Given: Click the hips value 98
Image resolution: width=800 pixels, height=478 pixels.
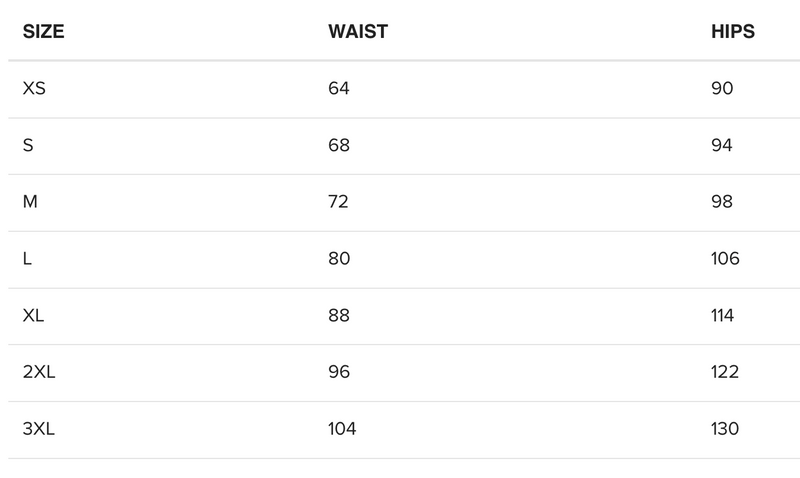Looking at the screenshot, I should coord(722,202).
